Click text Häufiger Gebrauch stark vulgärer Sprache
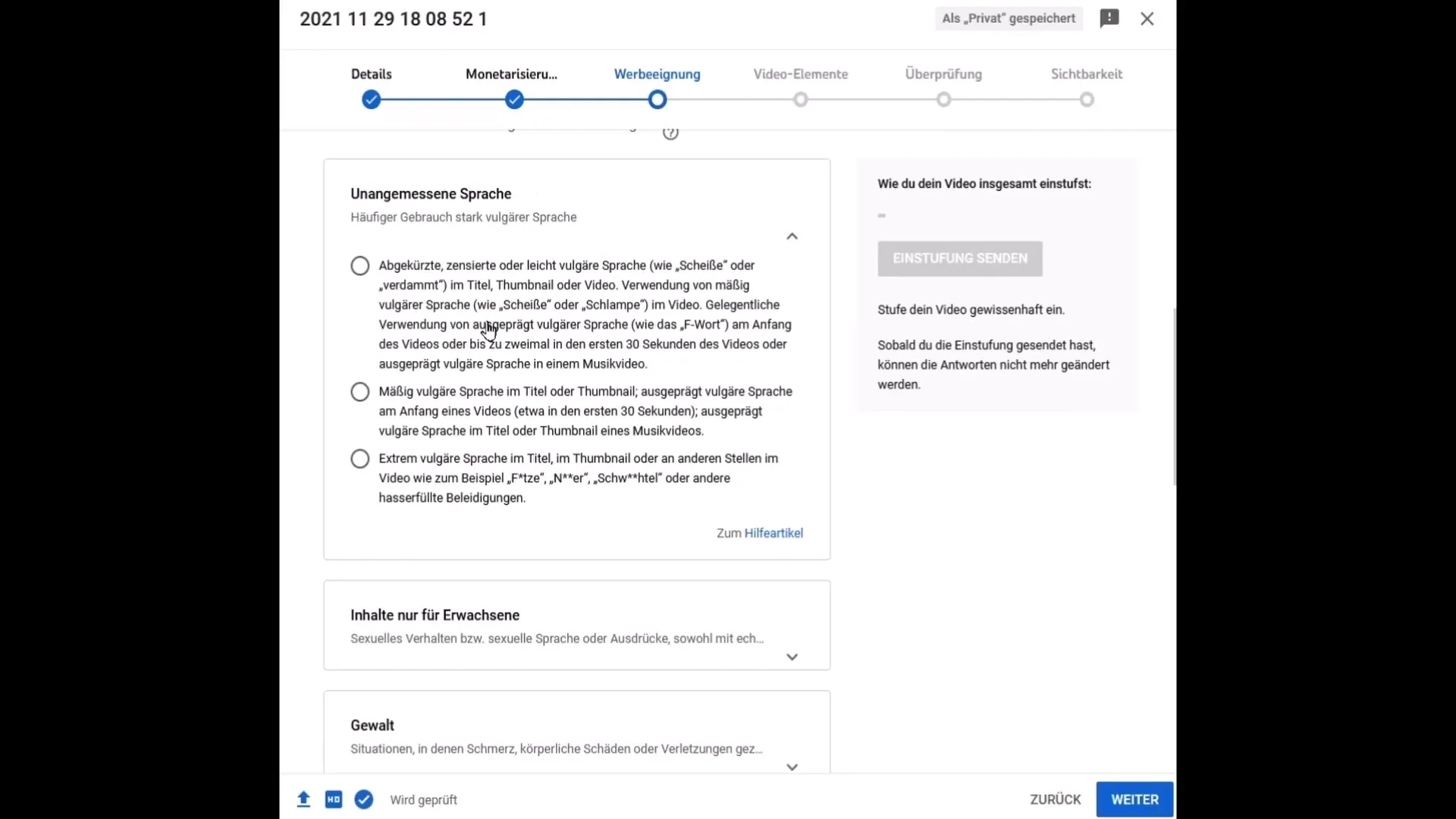The image size is (1456, 819). (x=463, y=218)
